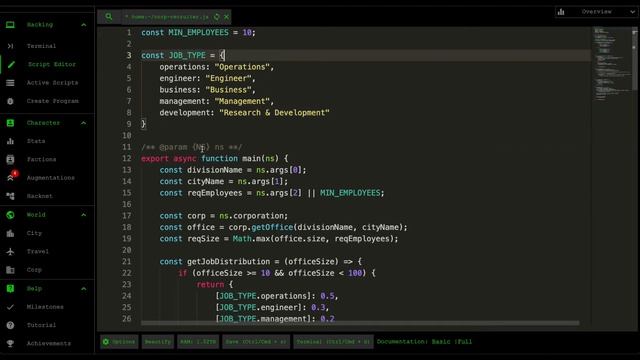Click the reload icon on the script tab
This screenshot has height=360, width=640.
click(217, 17)
